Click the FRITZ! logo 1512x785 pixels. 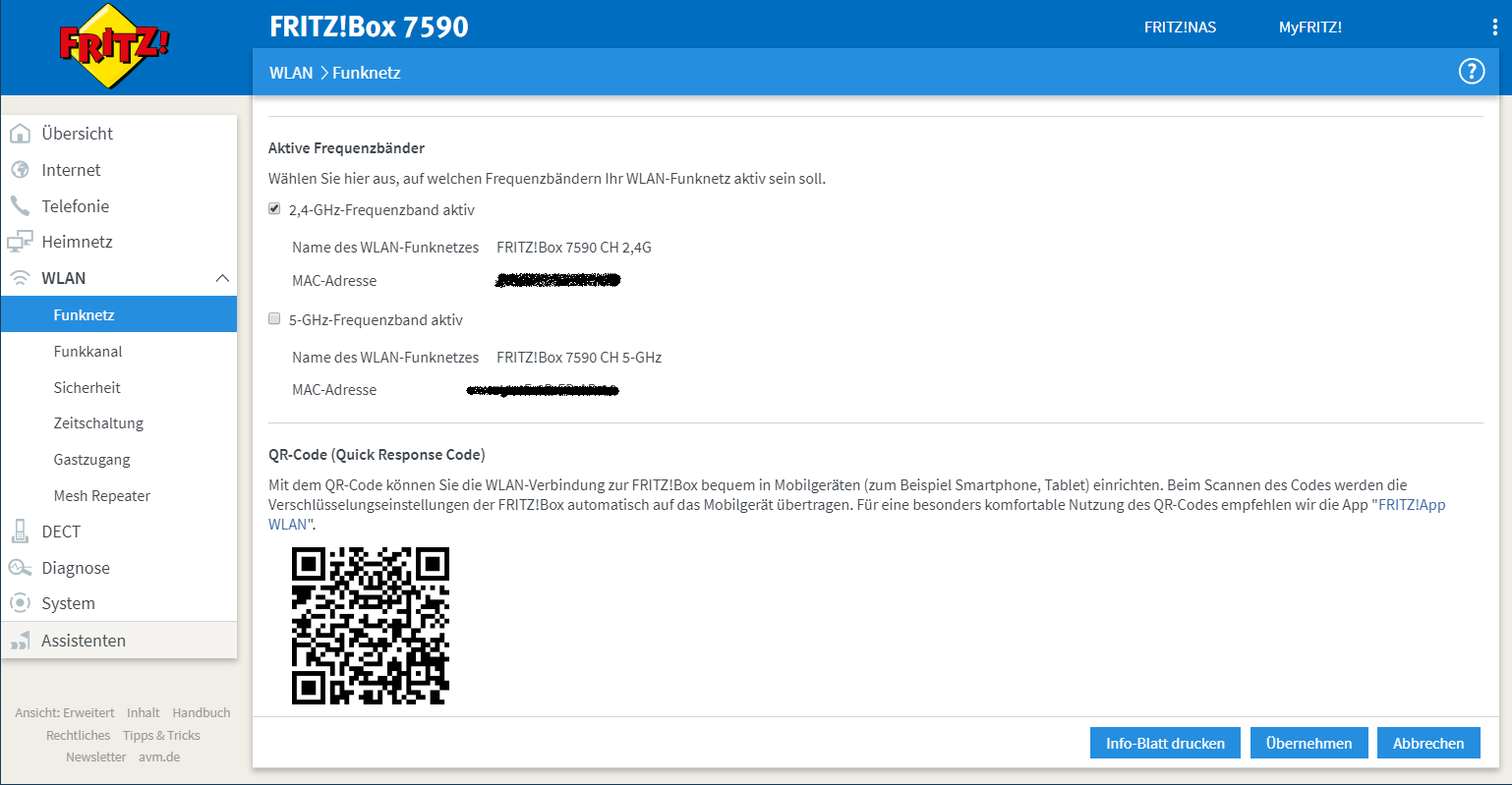coord(114,47)
